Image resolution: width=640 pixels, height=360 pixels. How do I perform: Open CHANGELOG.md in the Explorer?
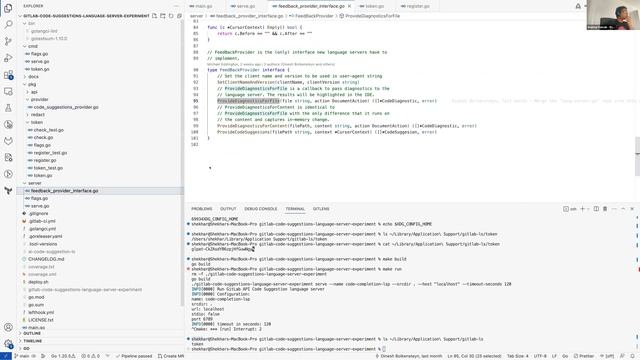[46, 259]
